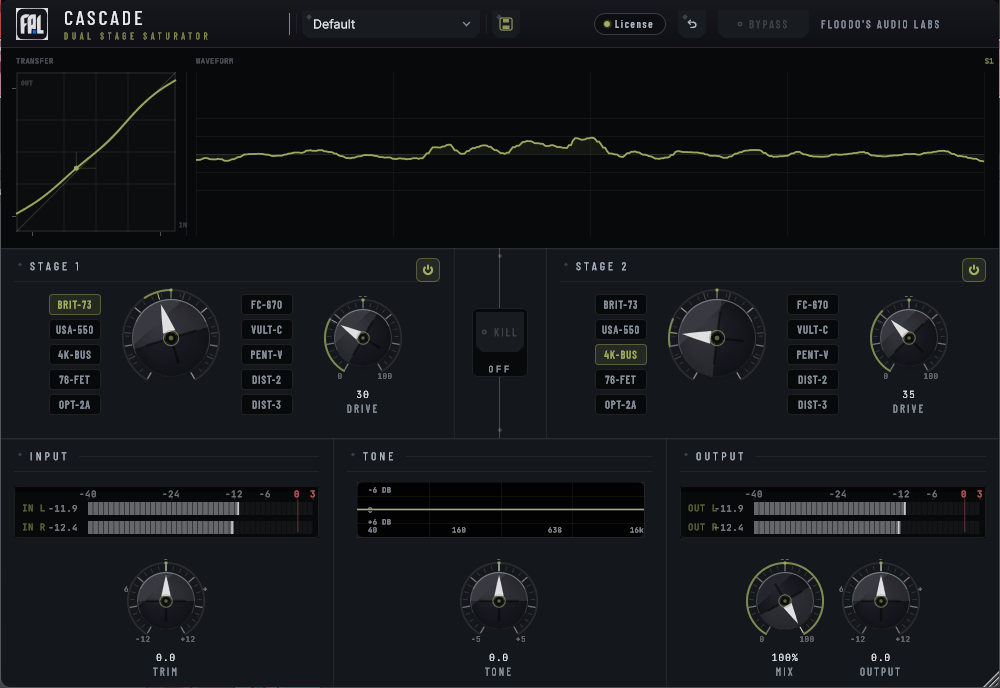The width and height of the screenshot is (1000, 688).
Task: Click the undo arrow icon
Action: click(x=692, y=24)
